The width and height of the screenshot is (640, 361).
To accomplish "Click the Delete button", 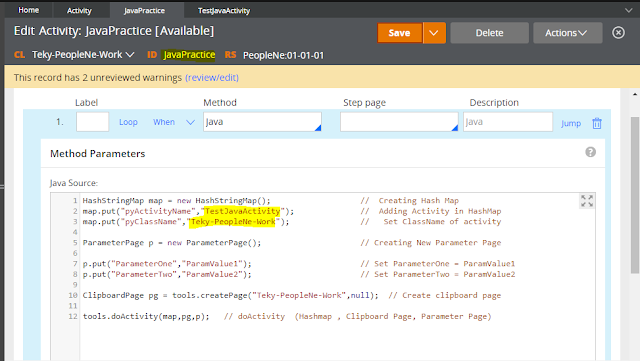I will [489, 33].
